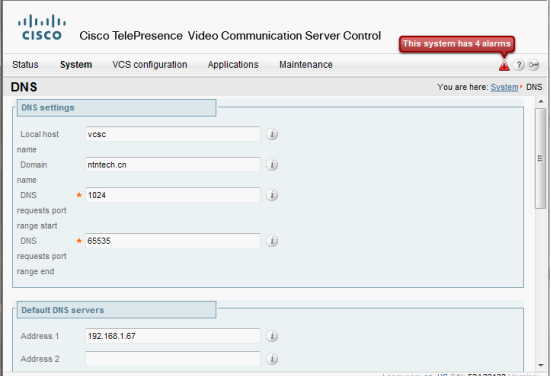Open the help question mark icon

point(519,65)
